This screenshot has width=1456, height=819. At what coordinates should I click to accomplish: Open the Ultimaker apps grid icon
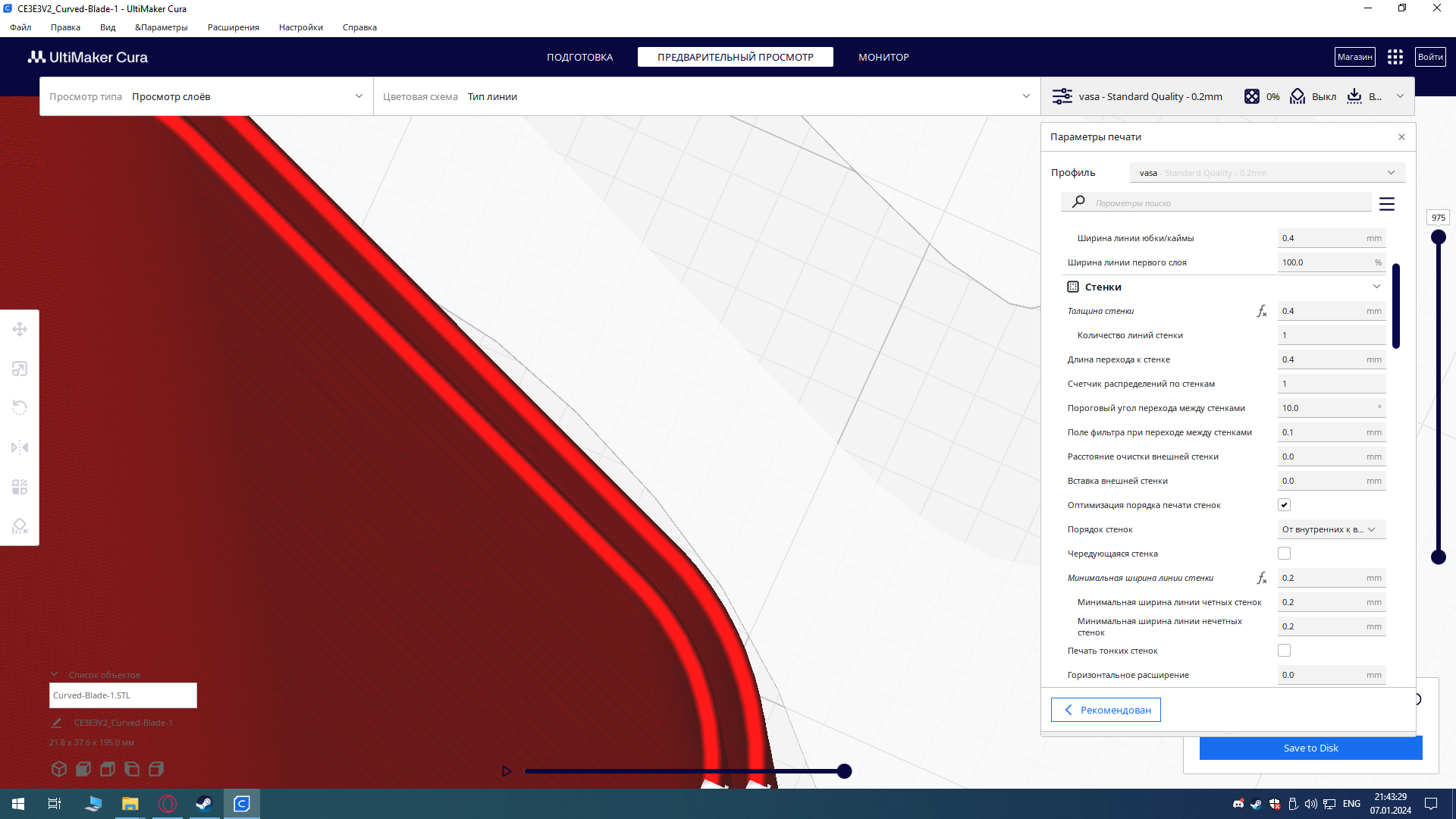(x=1395, y=57)
